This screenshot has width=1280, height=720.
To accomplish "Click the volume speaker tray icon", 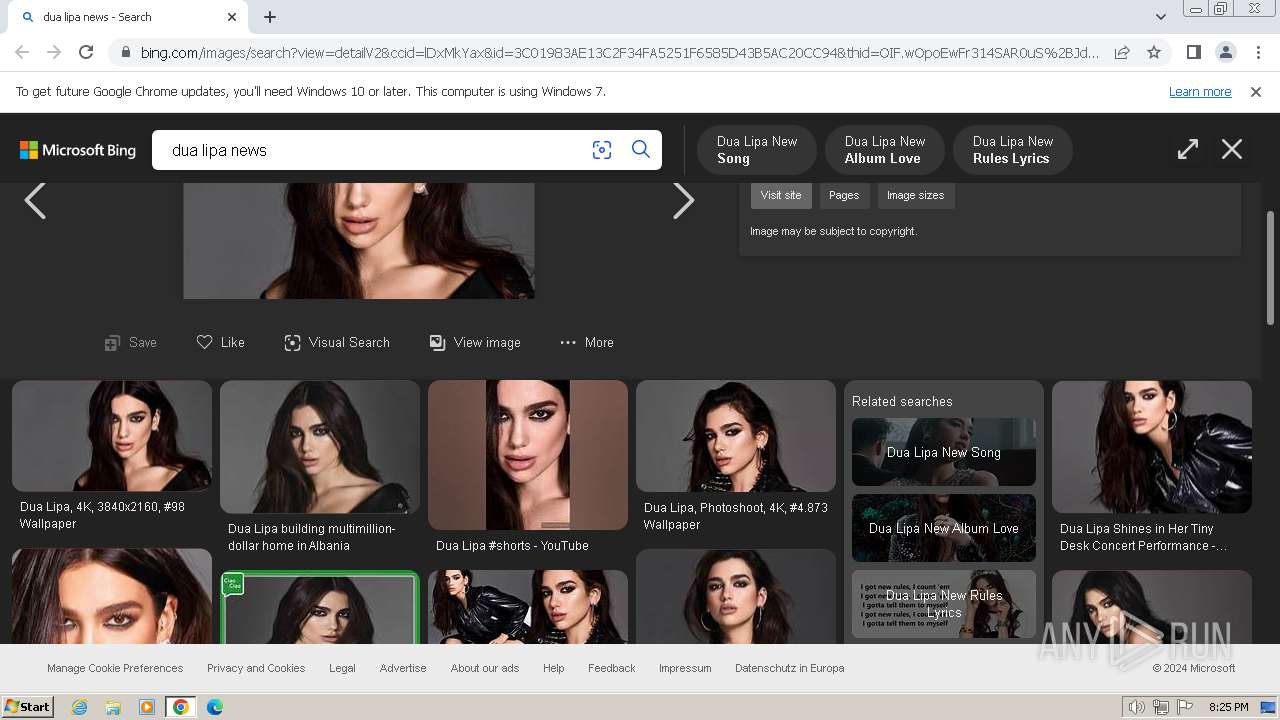I will point(1137,707).
